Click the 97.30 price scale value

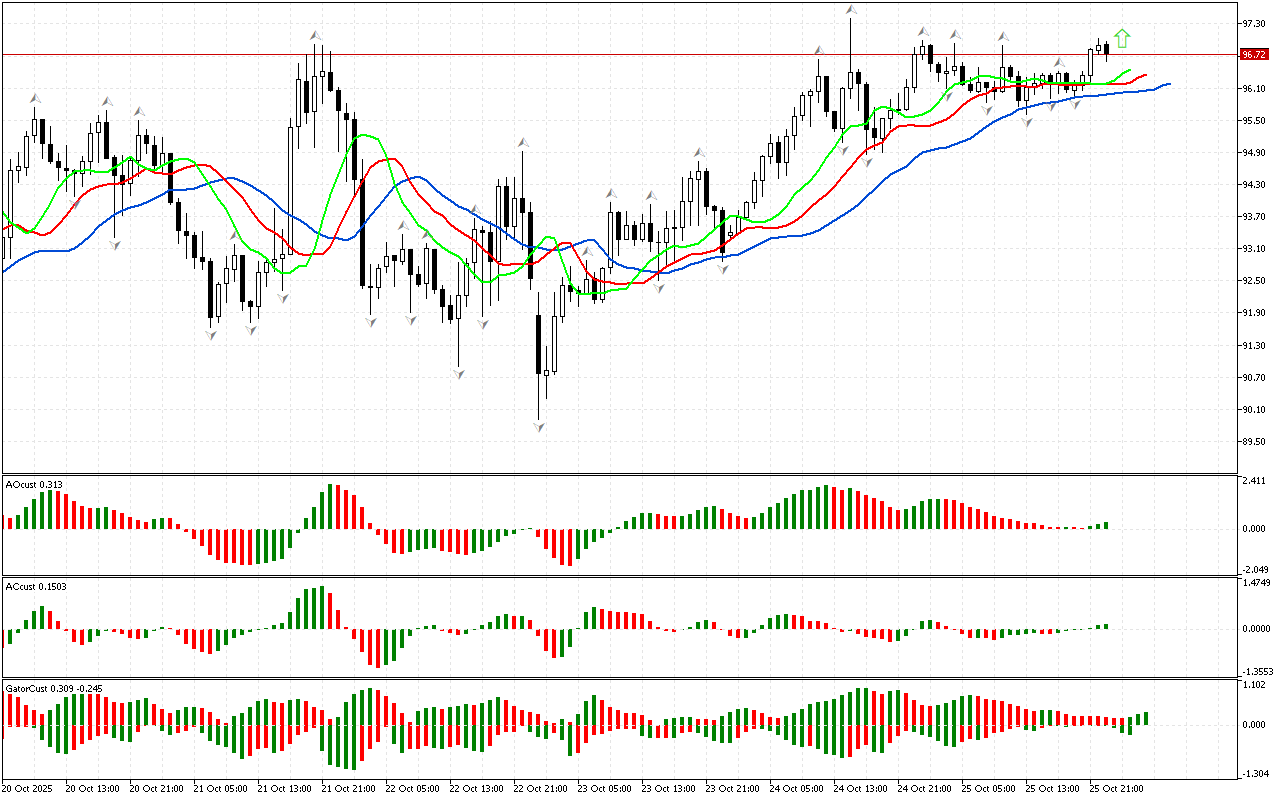pos(1253,23)
